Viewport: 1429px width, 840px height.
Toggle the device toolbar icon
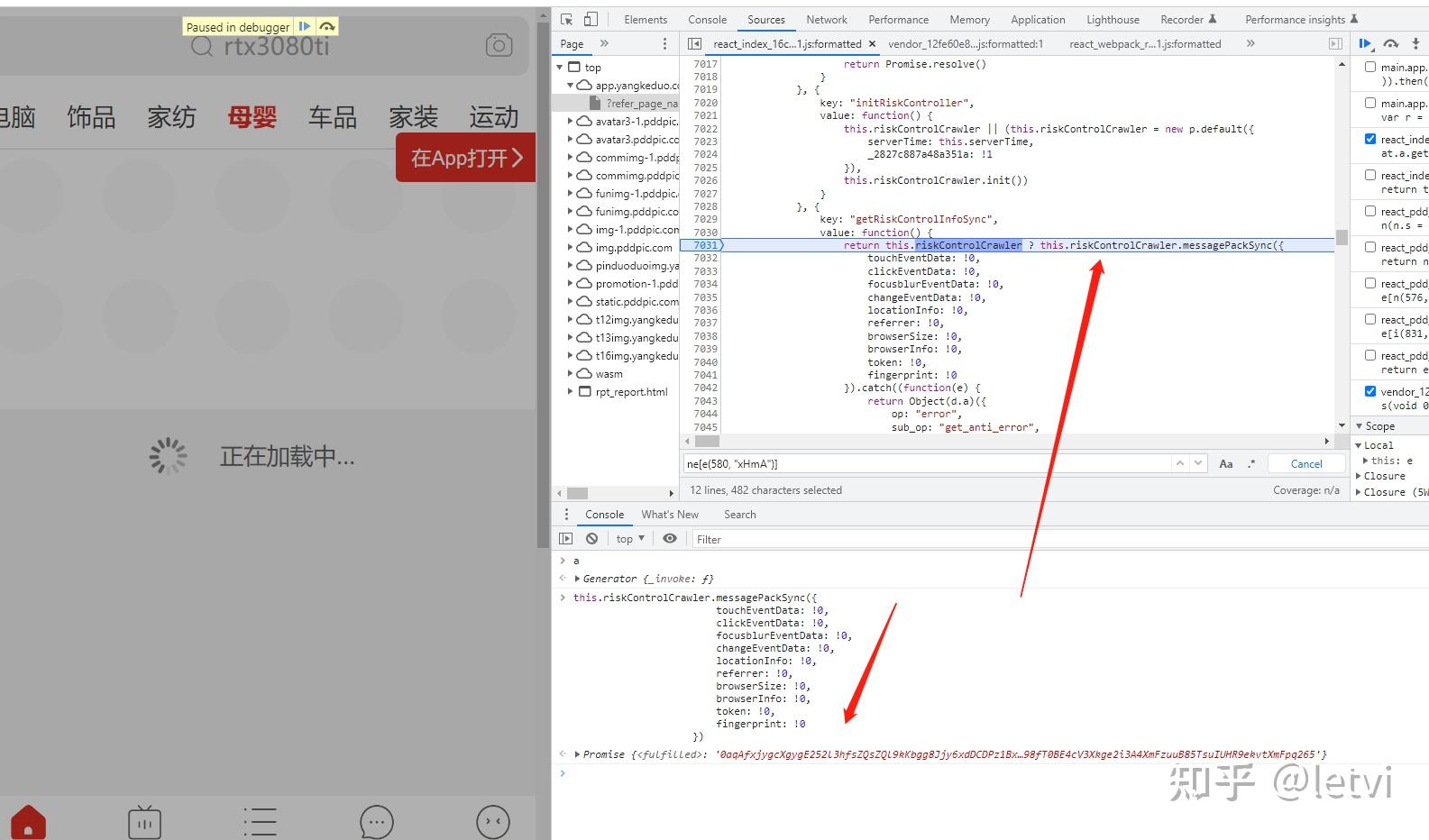pyautogui.click(x=591, y=19)
